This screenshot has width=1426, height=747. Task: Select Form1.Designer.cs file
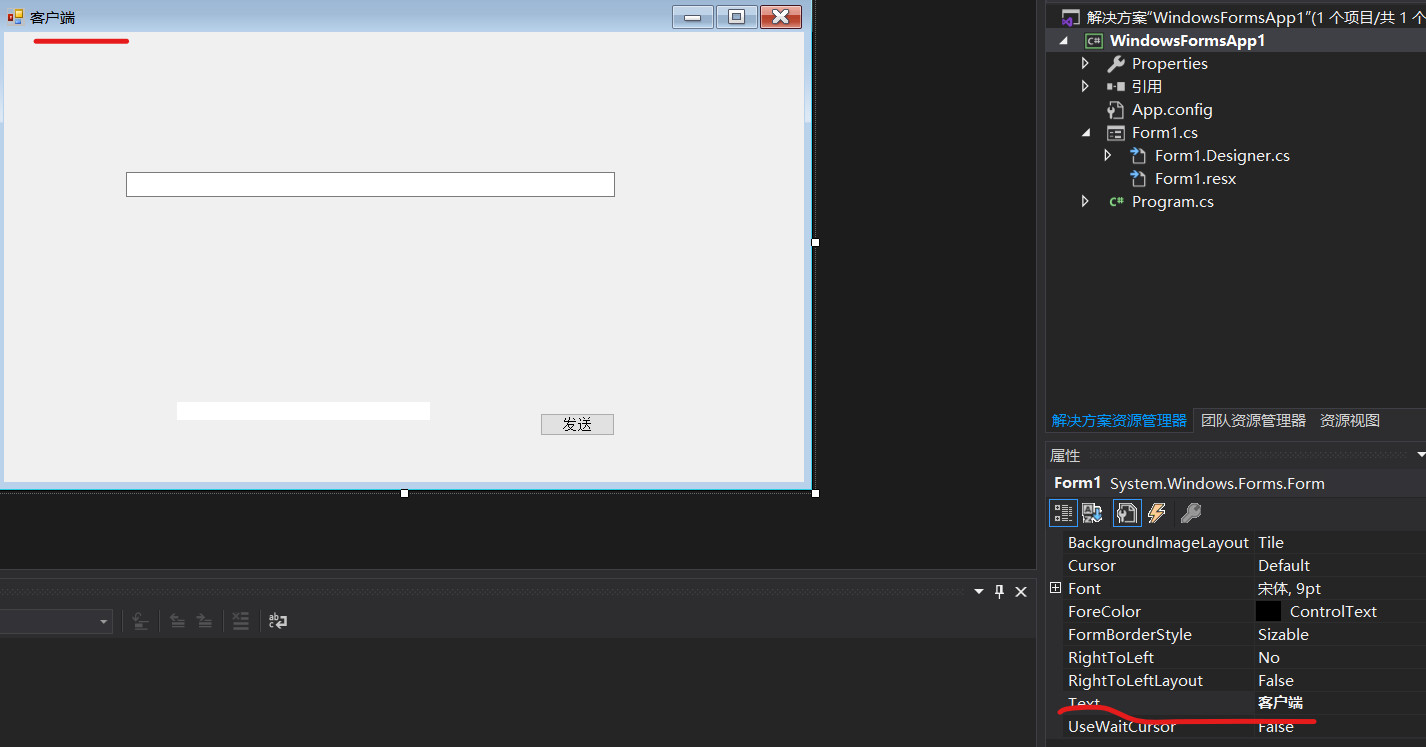click(1222, 155)
